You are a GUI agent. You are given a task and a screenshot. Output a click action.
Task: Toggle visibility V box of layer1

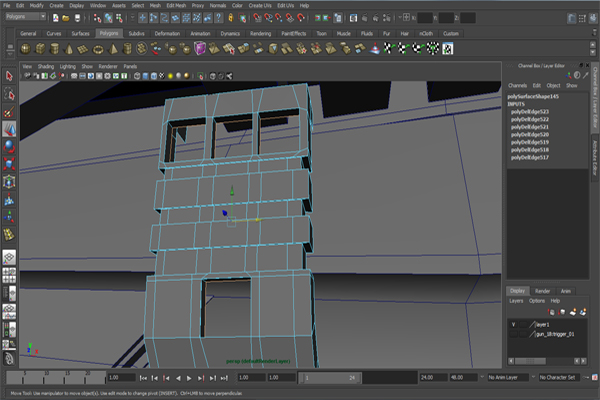pos(514,325)
